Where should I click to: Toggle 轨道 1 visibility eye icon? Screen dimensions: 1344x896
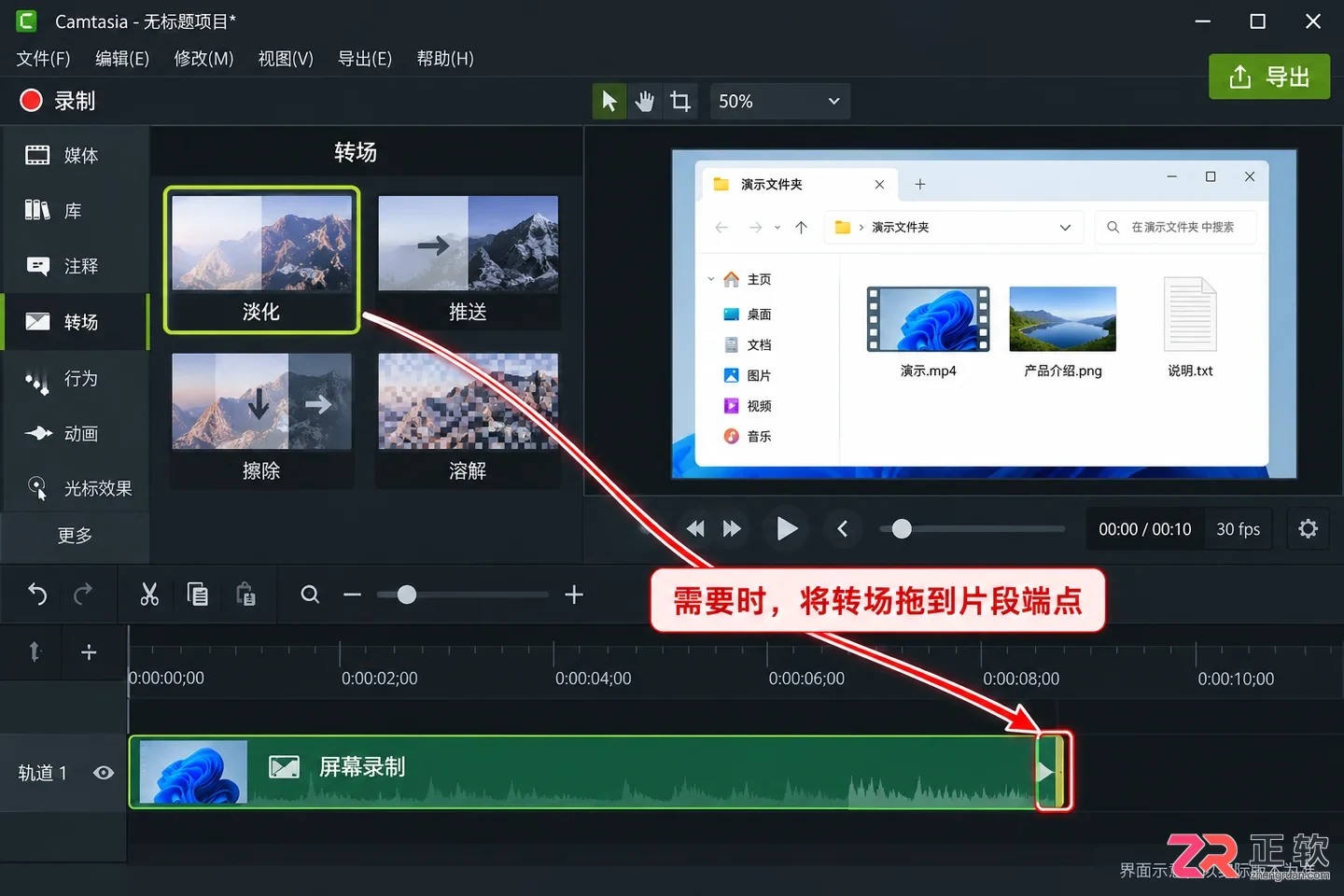click(x=104, y=773)
